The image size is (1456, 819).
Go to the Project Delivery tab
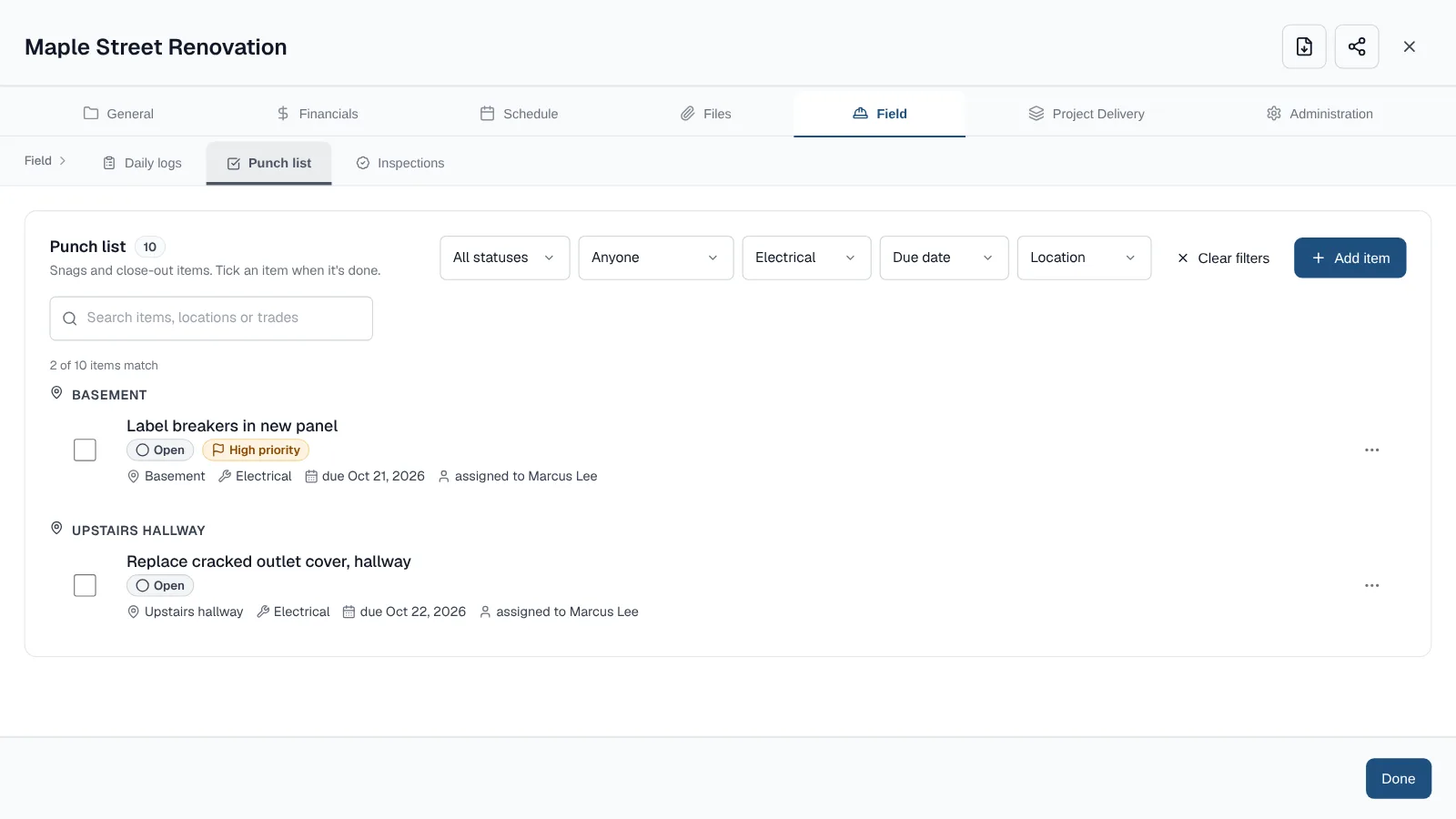[x=1087, y=114]
